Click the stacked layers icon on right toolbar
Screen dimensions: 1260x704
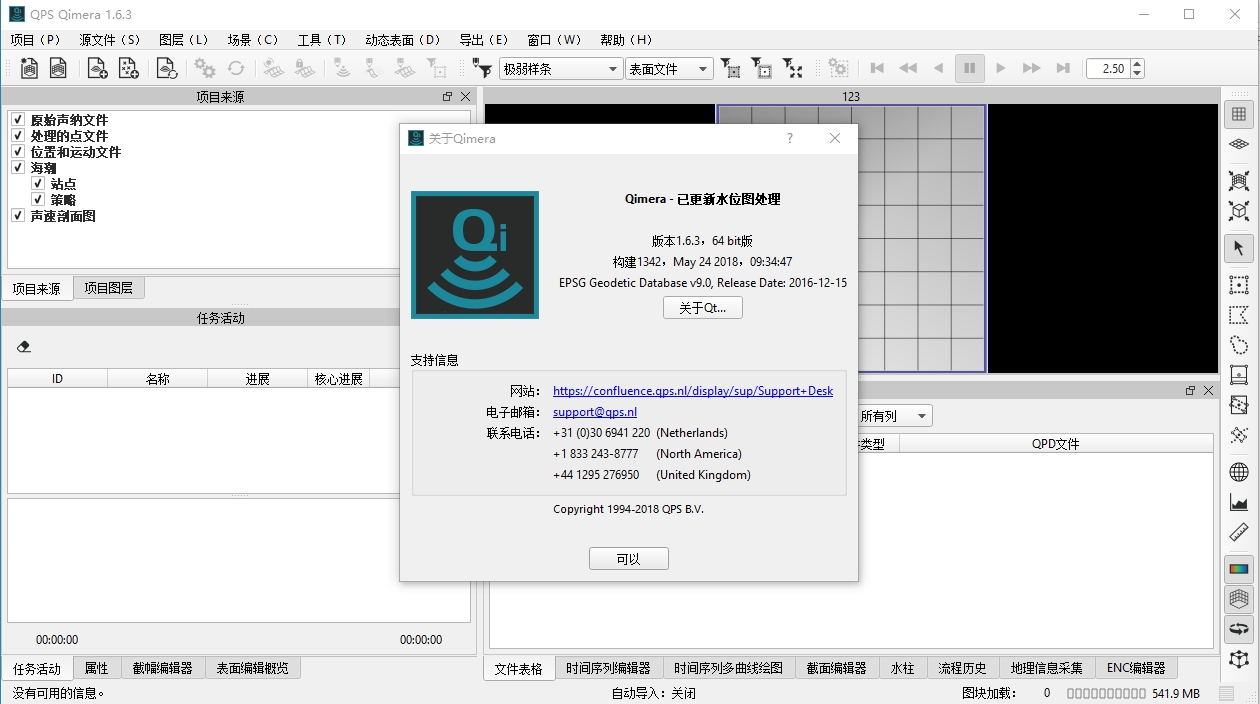1239,144
